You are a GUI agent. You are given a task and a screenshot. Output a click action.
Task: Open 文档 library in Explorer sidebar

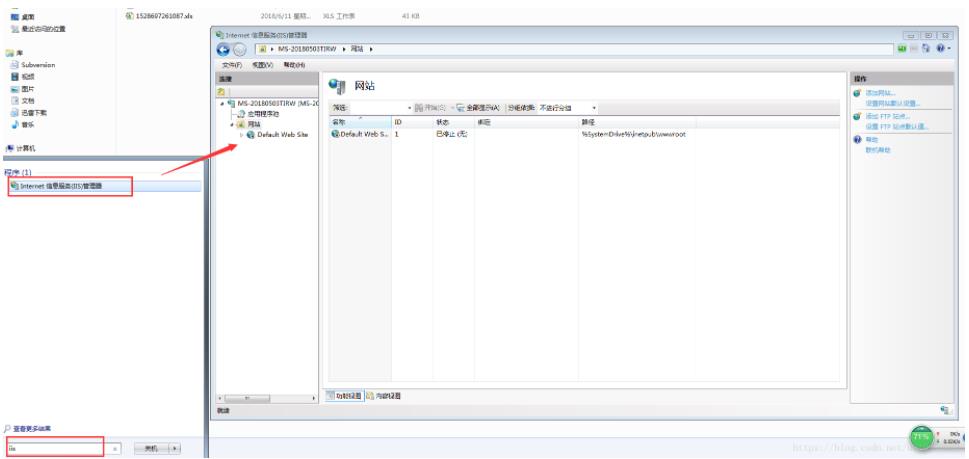(23, 101)
